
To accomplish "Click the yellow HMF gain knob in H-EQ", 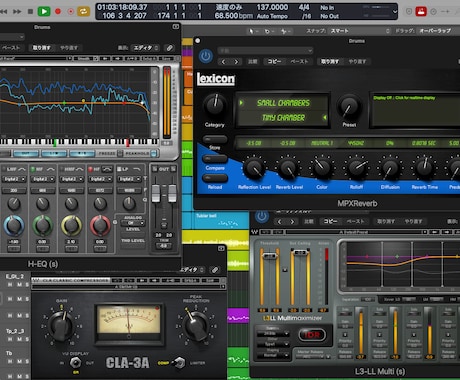I will pos(71,226).
